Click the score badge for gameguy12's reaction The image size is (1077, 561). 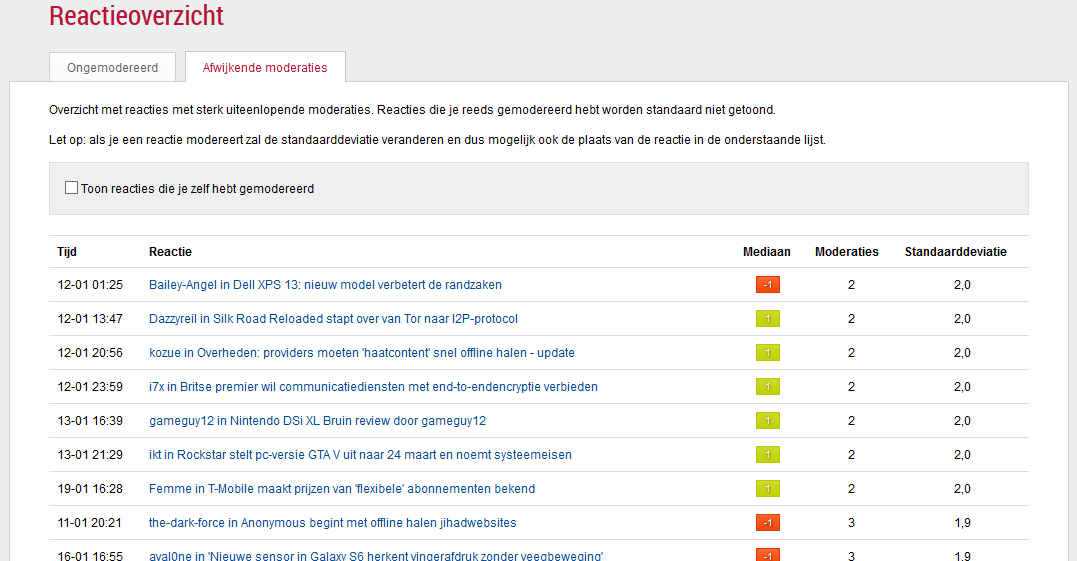point(767,421)
